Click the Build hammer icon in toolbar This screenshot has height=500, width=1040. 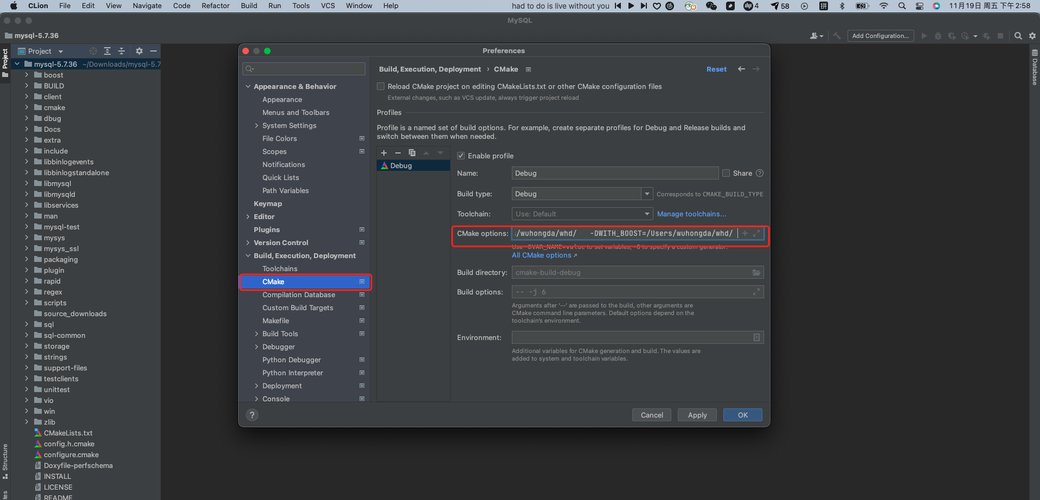(x=837, y=36)
